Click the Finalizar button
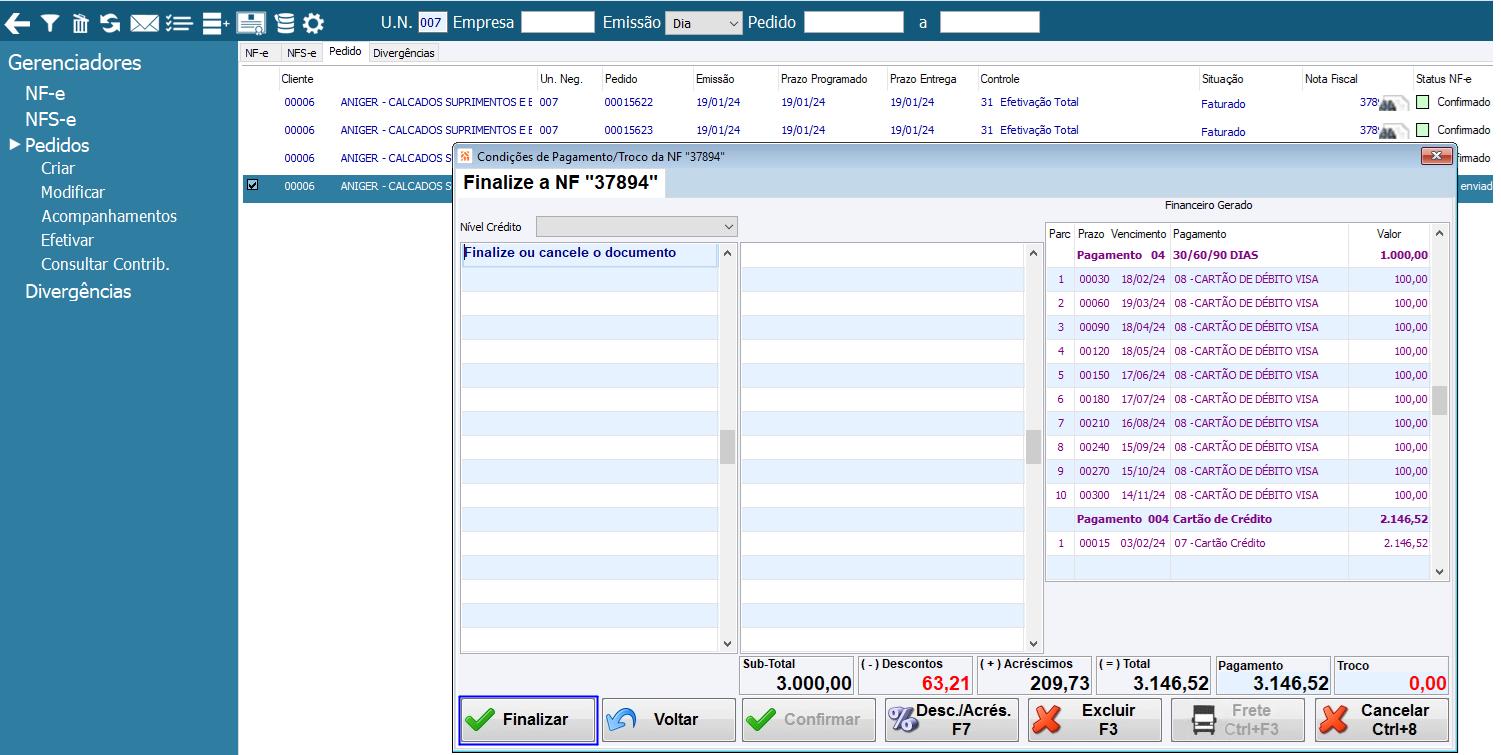Image resolution: width=1501 pixels, height=755 pixels. [528, 719]
